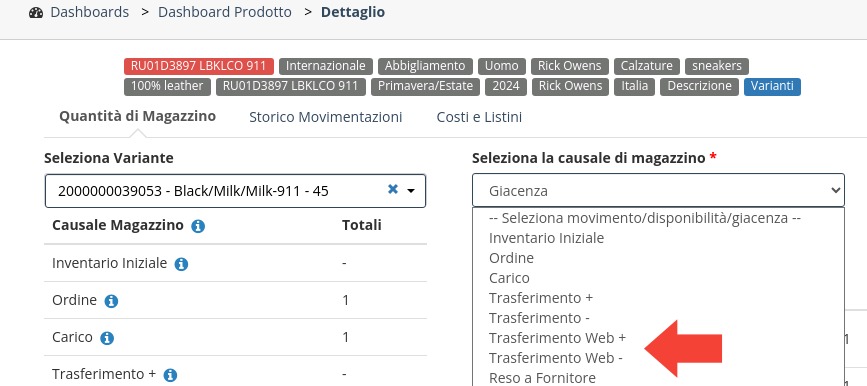Open the Costi e Listini tab
The height and width of the screenshot is (386, 867).
click(479, 117)
